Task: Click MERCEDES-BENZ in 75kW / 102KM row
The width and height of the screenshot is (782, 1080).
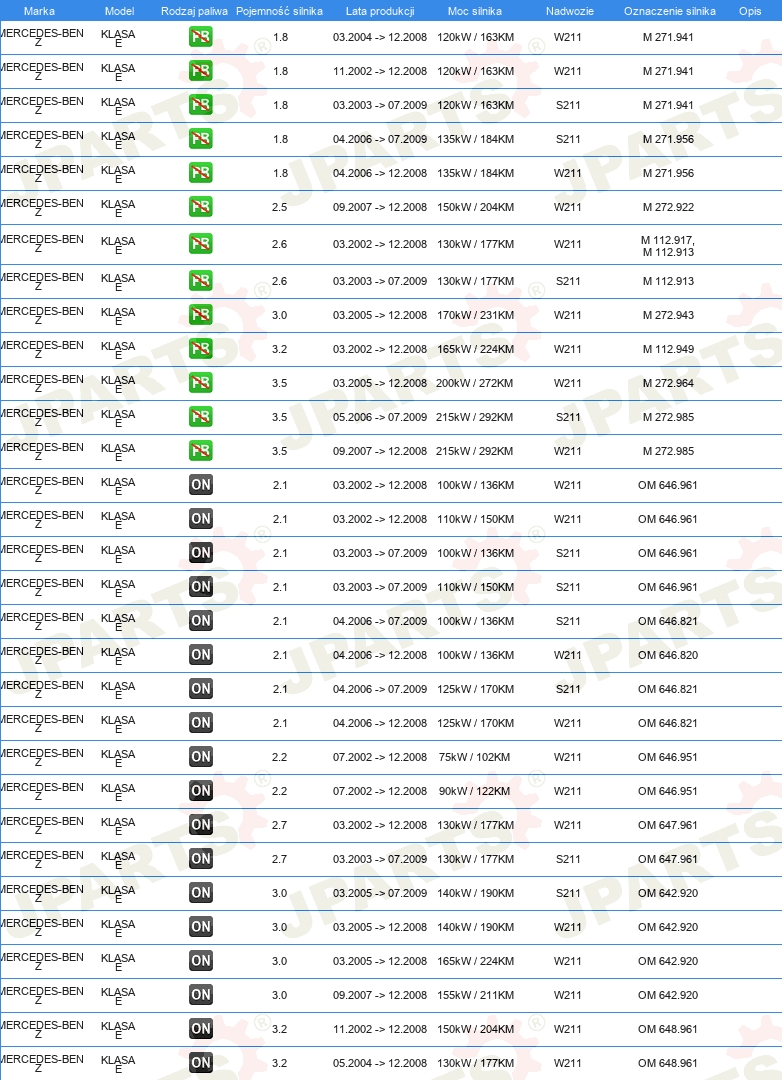Action: point(41,757)
